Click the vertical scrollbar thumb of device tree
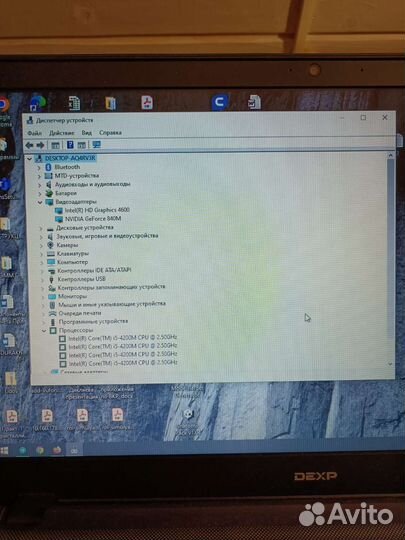Image resolution: width=405 pixels, height=540 pixels. pyautogui.click(x=391, y=248)
